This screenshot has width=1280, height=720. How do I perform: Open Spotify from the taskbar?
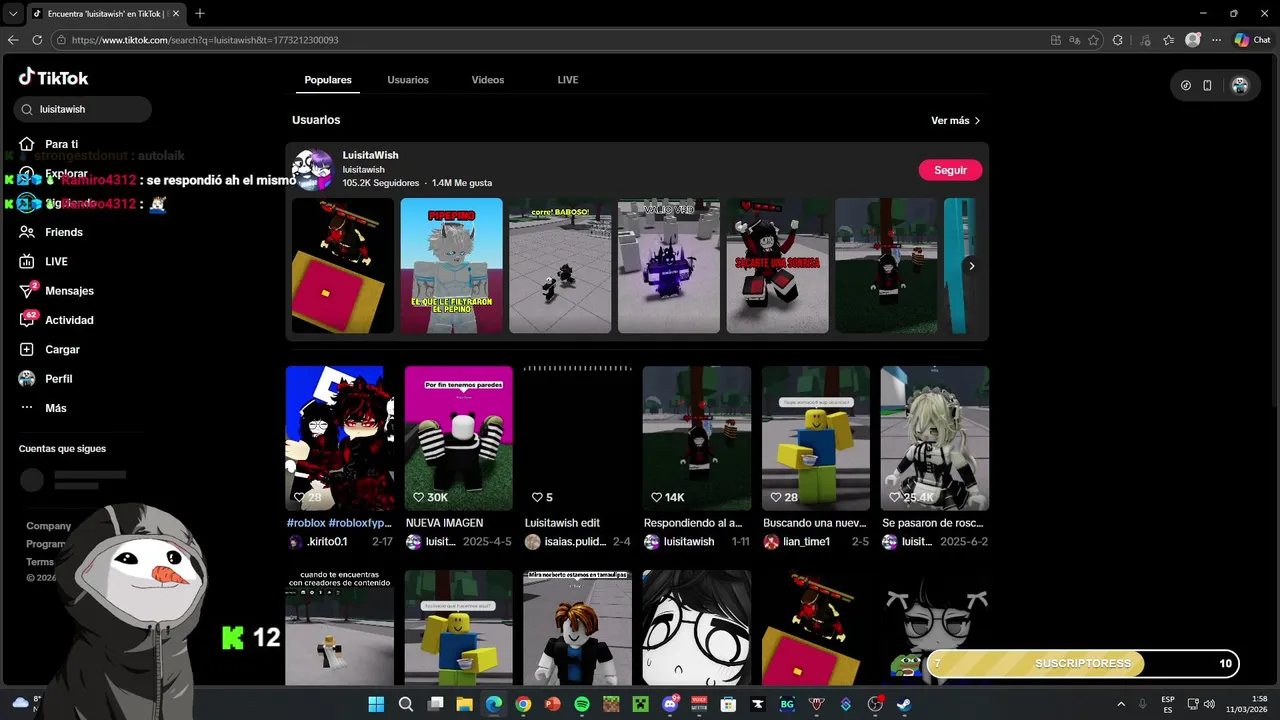(x=582, y=704)
